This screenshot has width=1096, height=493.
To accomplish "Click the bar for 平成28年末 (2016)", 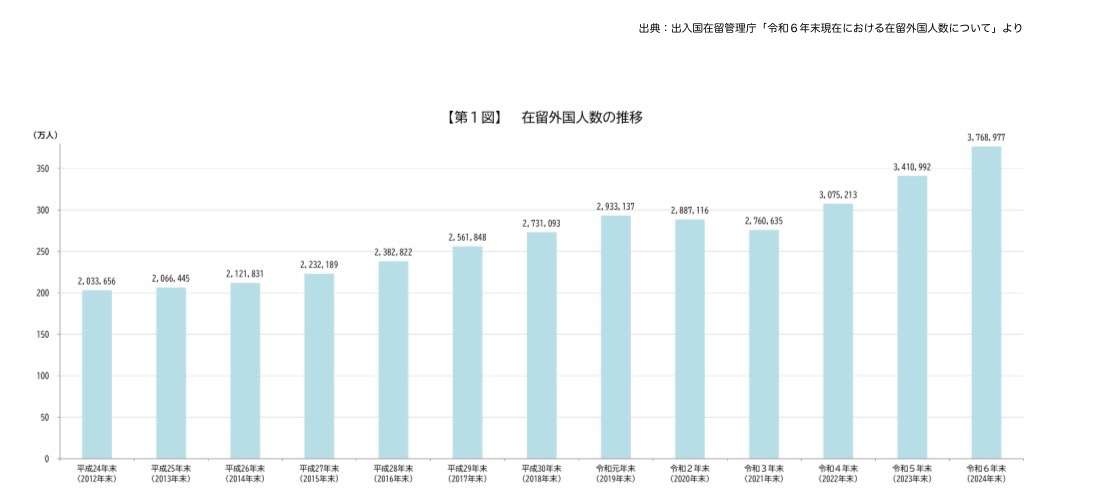I will click(x=393, y=360).
